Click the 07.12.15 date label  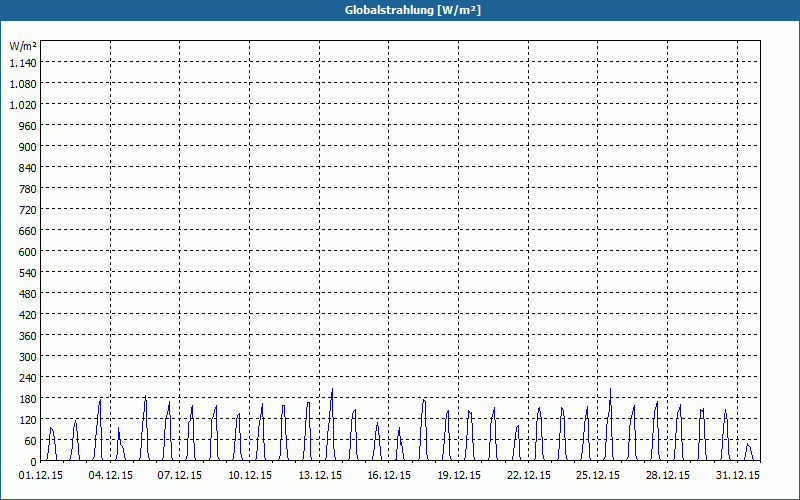click(180, 476)
